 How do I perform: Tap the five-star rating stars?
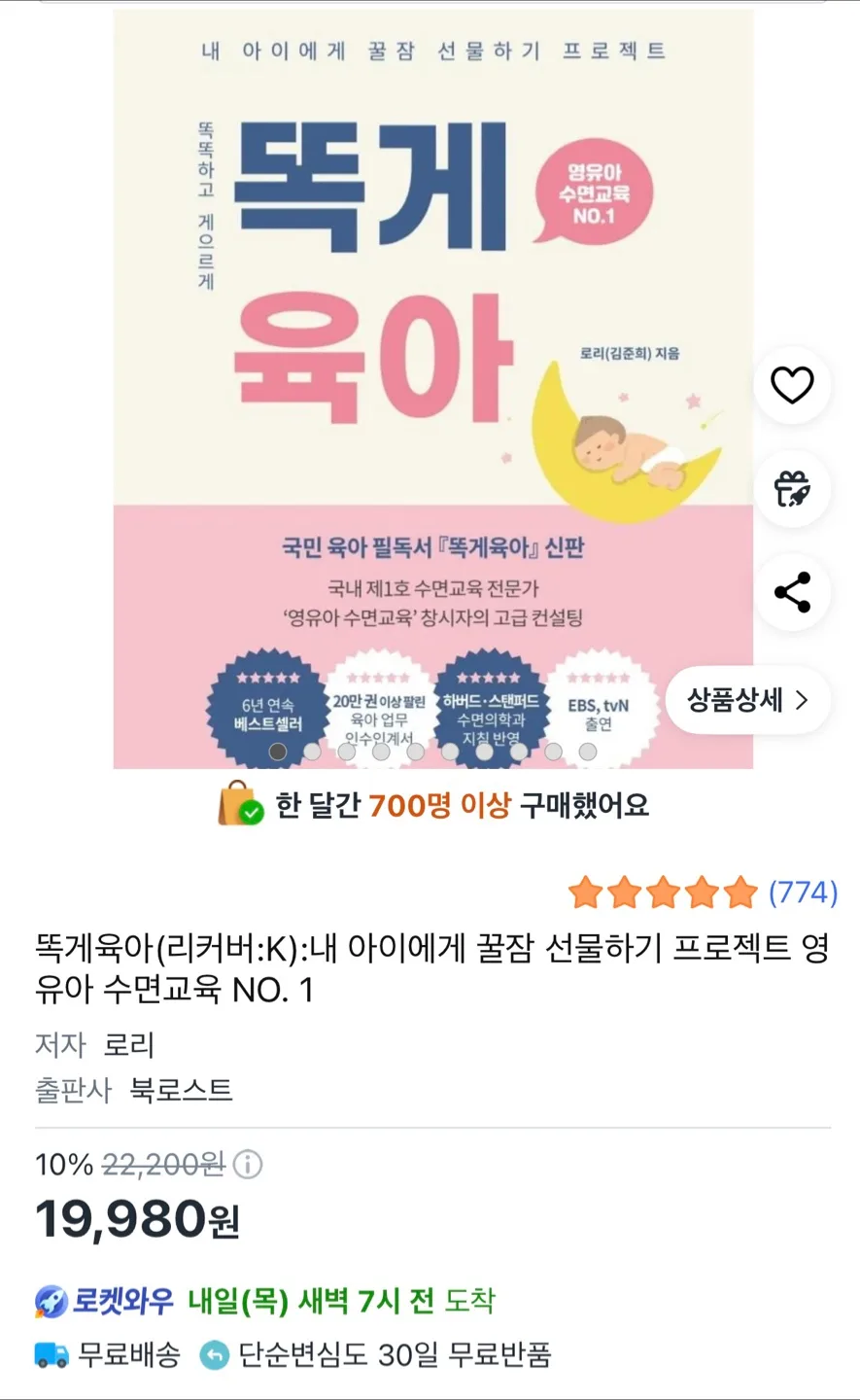[663, 892]
